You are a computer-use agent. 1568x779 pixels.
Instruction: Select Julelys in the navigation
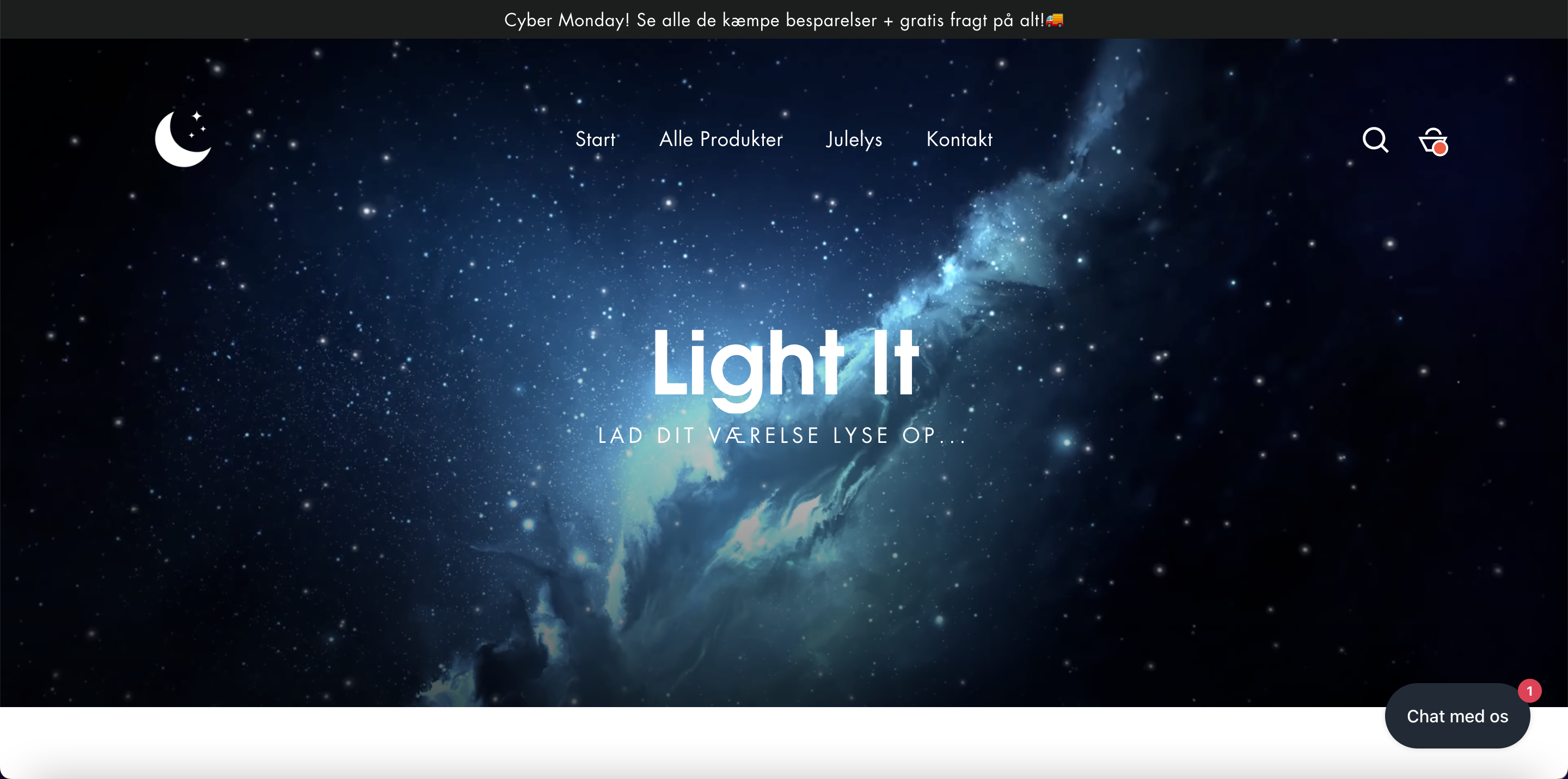(x=854, y=139)
